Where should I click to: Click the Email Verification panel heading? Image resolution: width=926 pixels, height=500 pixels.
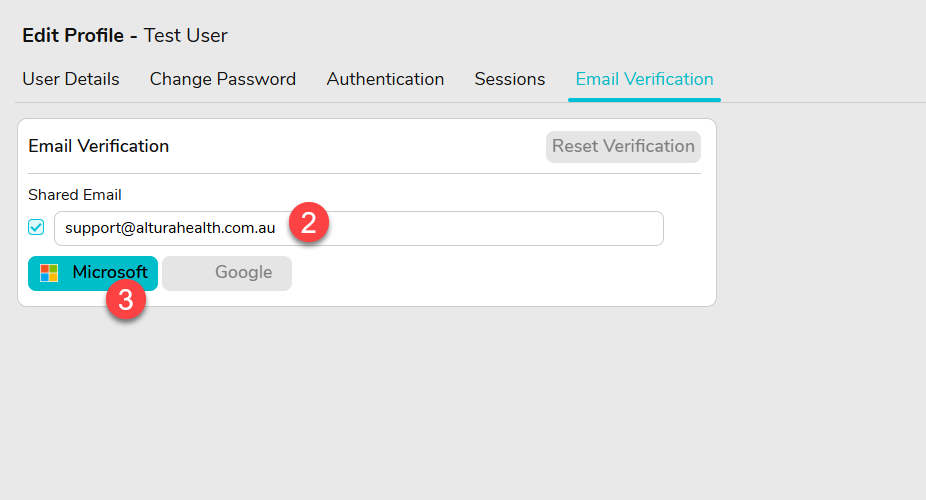click(99, 146)
